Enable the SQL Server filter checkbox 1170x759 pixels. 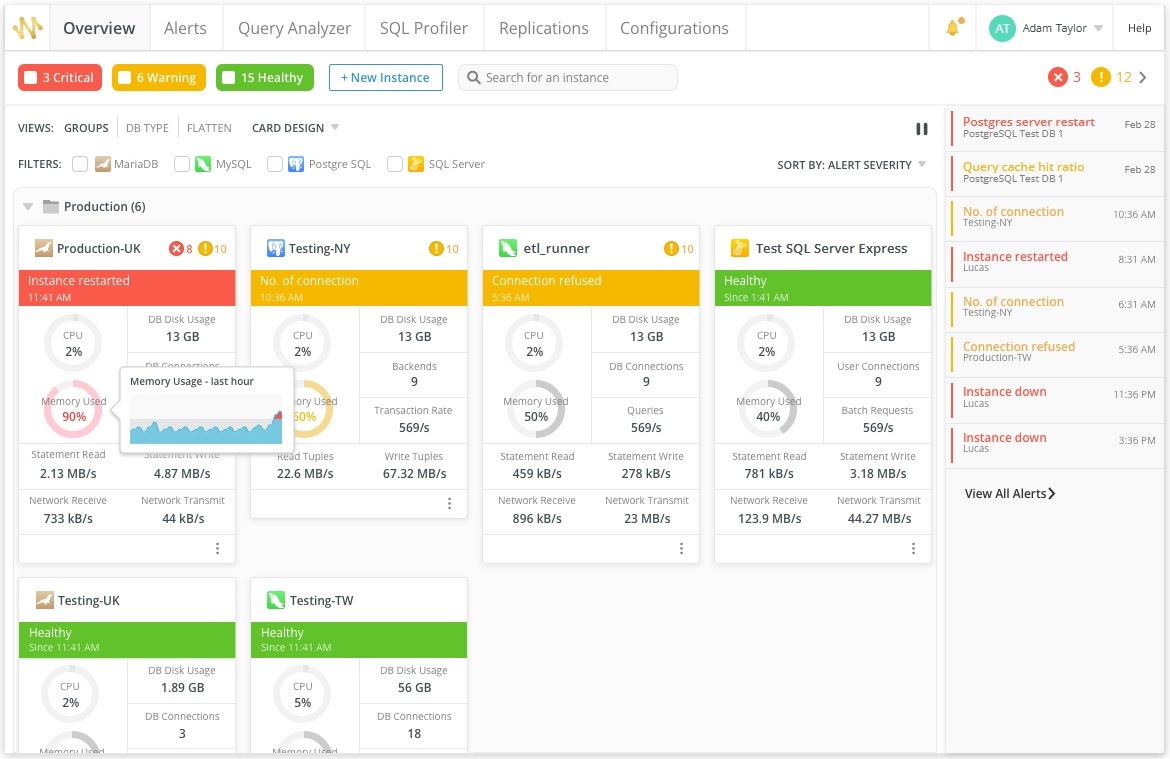coord(395,164)
